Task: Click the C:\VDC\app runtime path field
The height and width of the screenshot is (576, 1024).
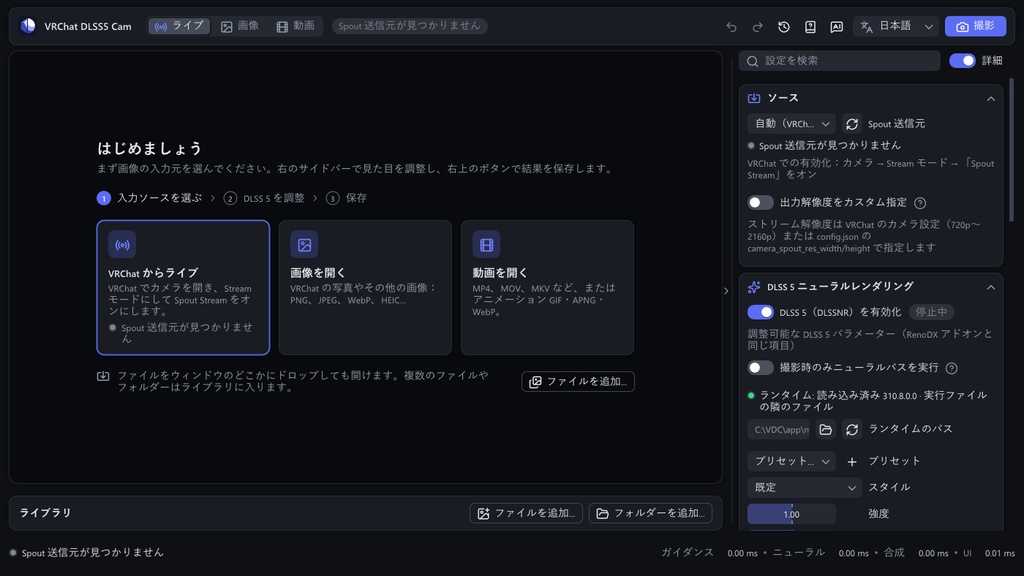Action: pos(778,429)
